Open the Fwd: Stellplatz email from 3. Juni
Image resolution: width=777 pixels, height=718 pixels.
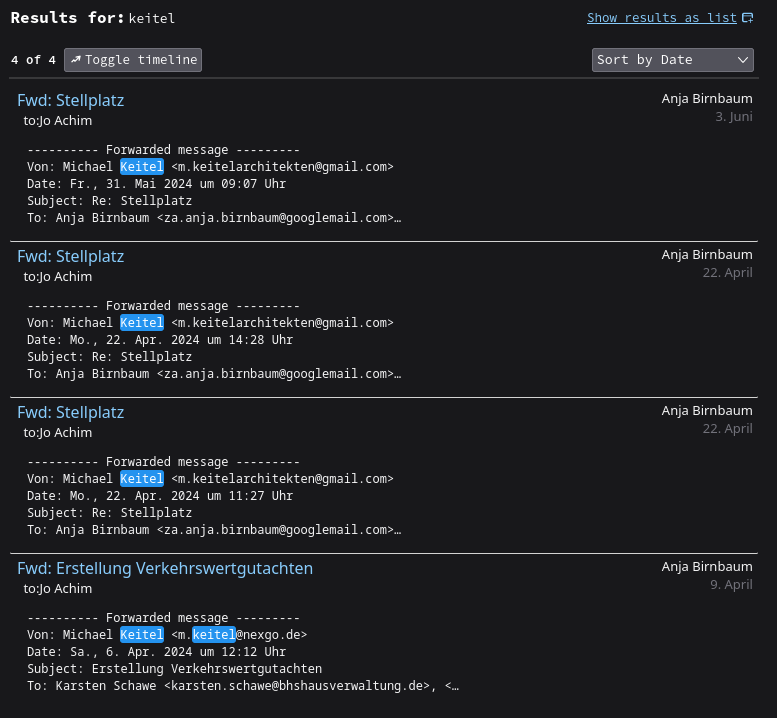[70, 100]
